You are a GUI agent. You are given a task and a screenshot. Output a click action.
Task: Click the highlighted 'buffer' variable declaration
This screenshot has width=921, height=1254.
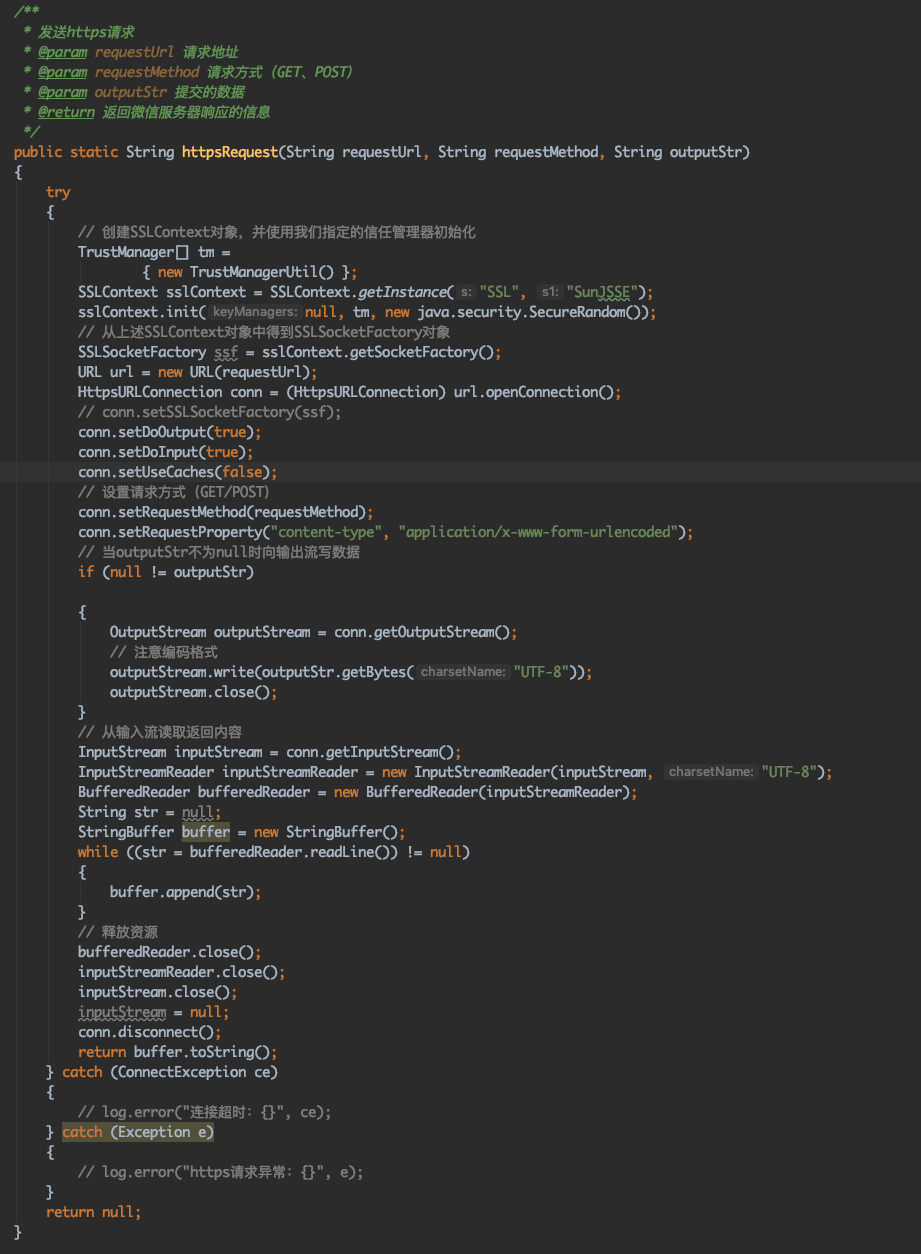(206, 832)
